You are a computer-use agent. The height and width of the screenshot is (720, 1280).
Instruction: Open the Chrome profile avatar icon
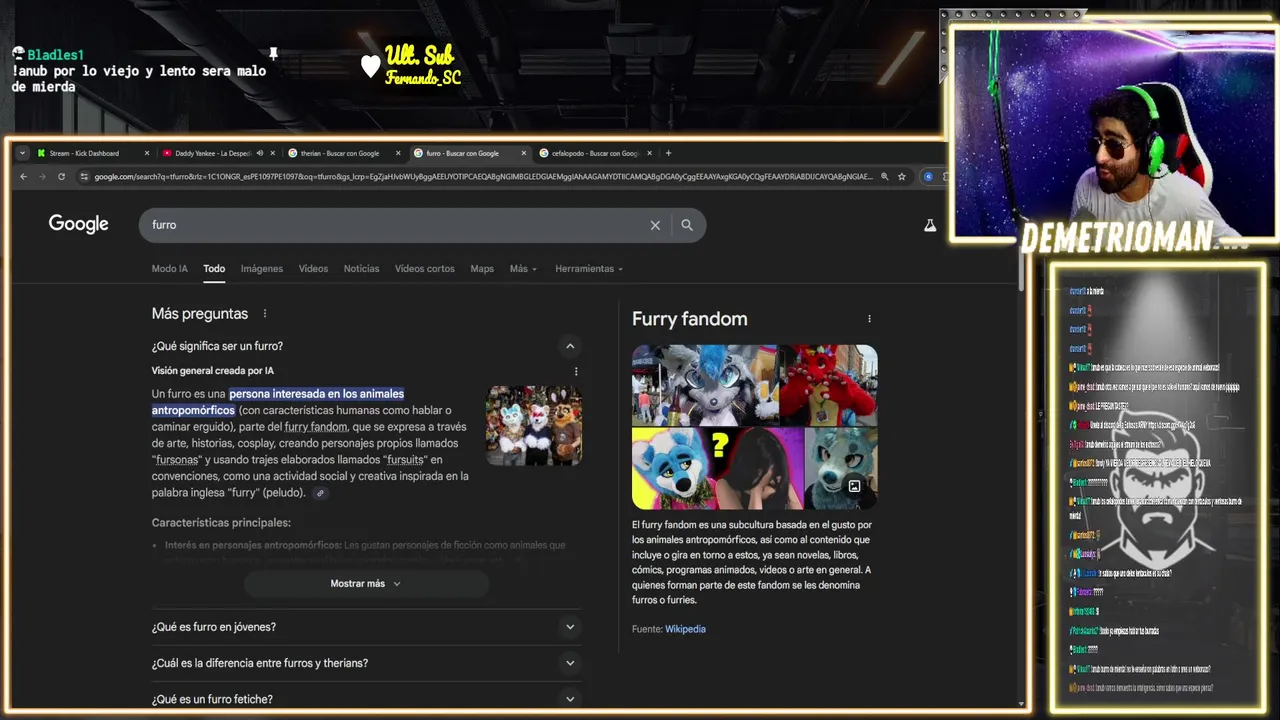point(928,177)
